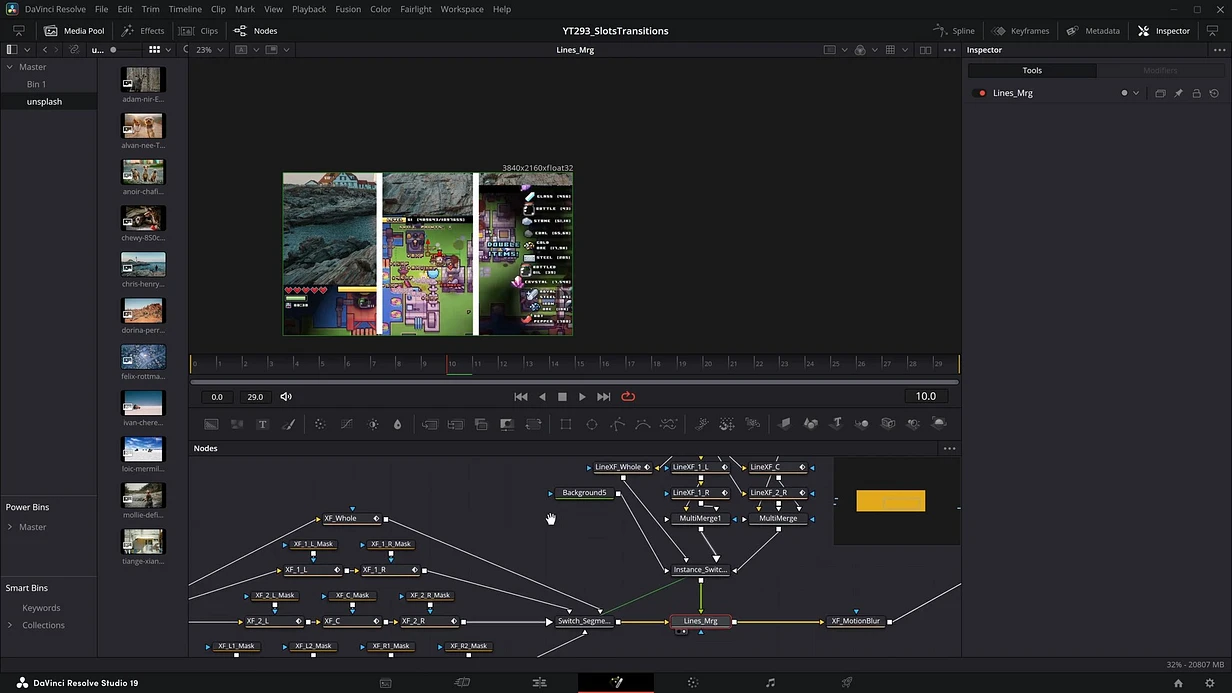
Task: Toggle Lines_Mrg enable switch in inspector
Action: pyautogui.click(x=980, y=93)
